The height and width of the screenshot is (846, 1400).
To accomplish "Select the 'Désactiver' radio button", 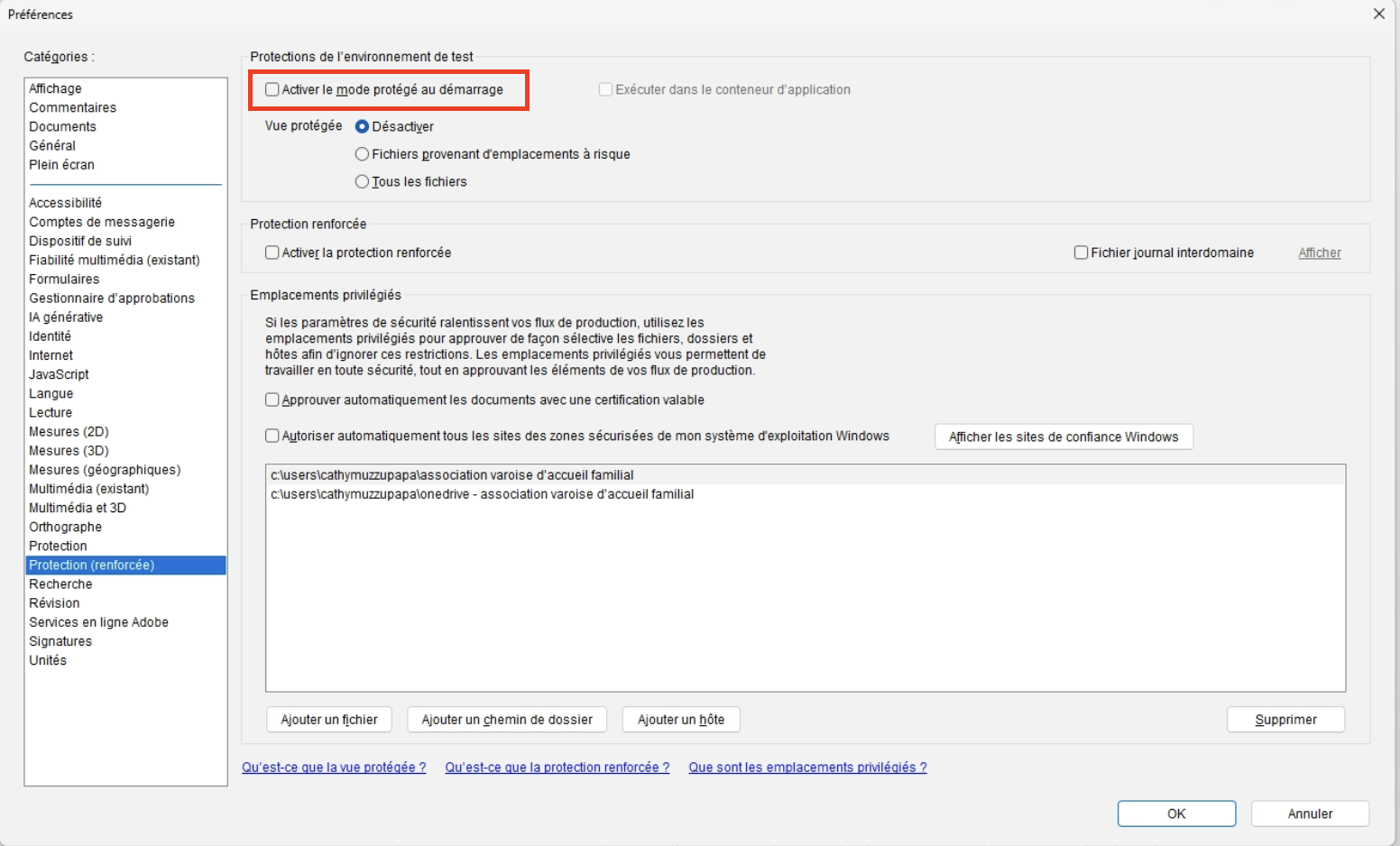I will (x=362, y=126).
